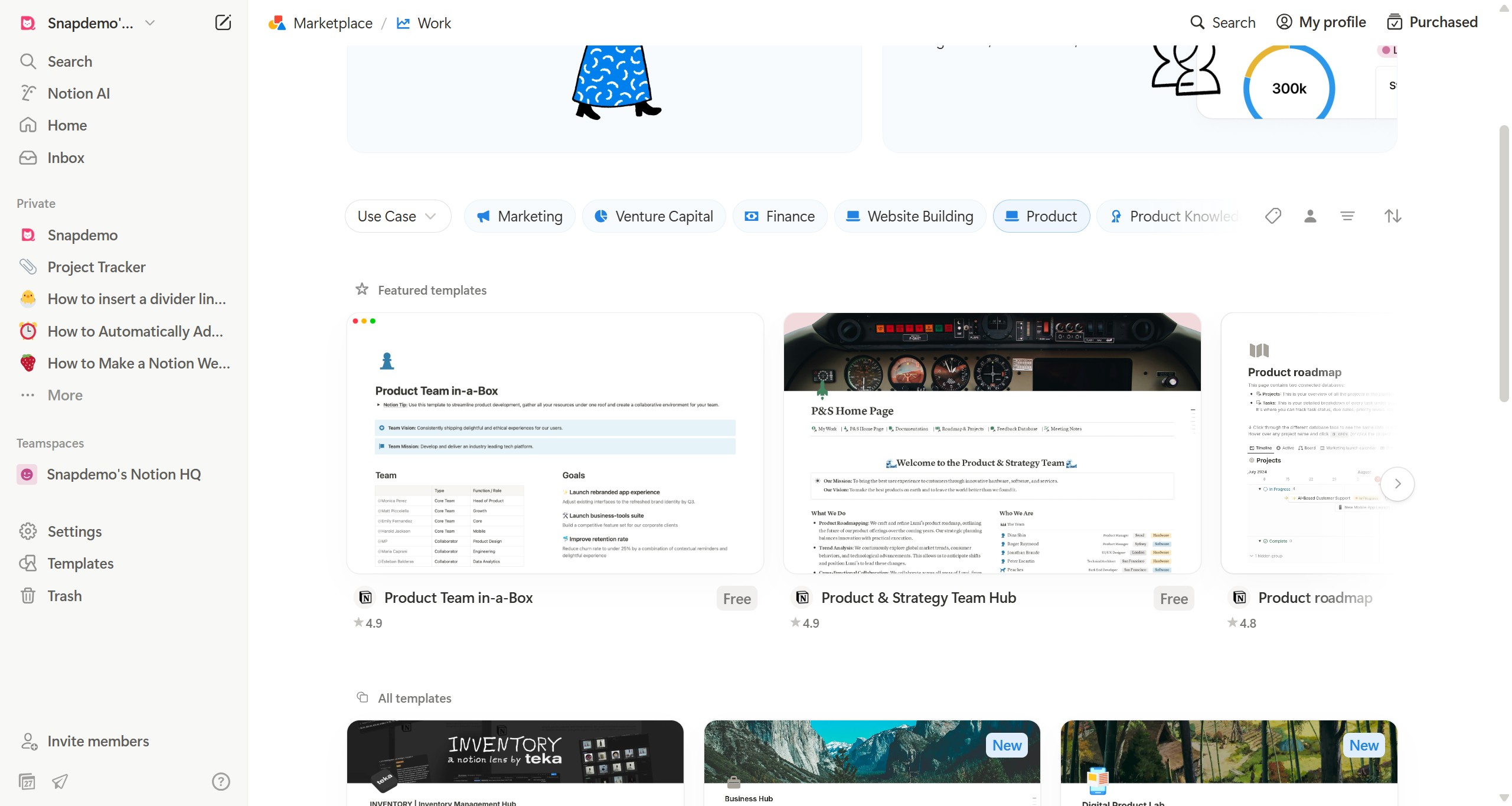Click the paper plane icon at sidebar bottom

pyautogui.click(x=60, y=781)
